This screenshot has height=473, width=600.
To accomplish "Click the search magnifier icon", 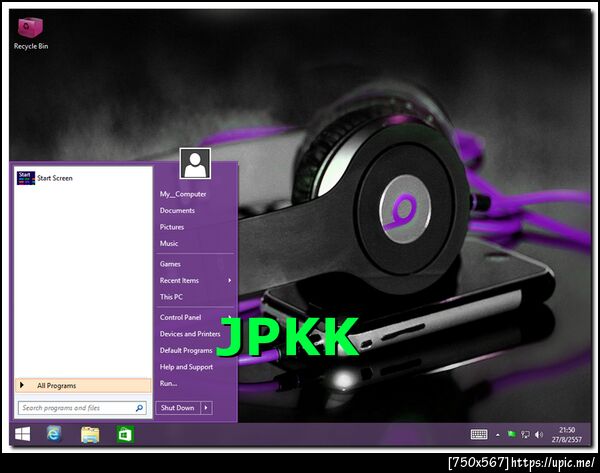I will [139, 408].
